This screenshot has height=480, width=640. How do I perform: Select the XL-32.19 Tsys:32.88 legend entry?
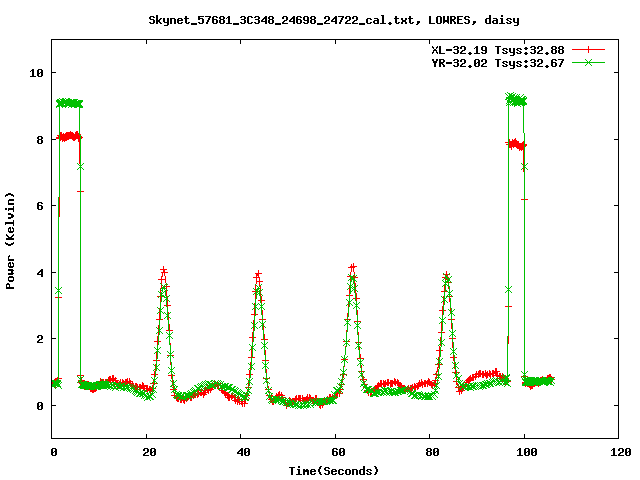498,50
